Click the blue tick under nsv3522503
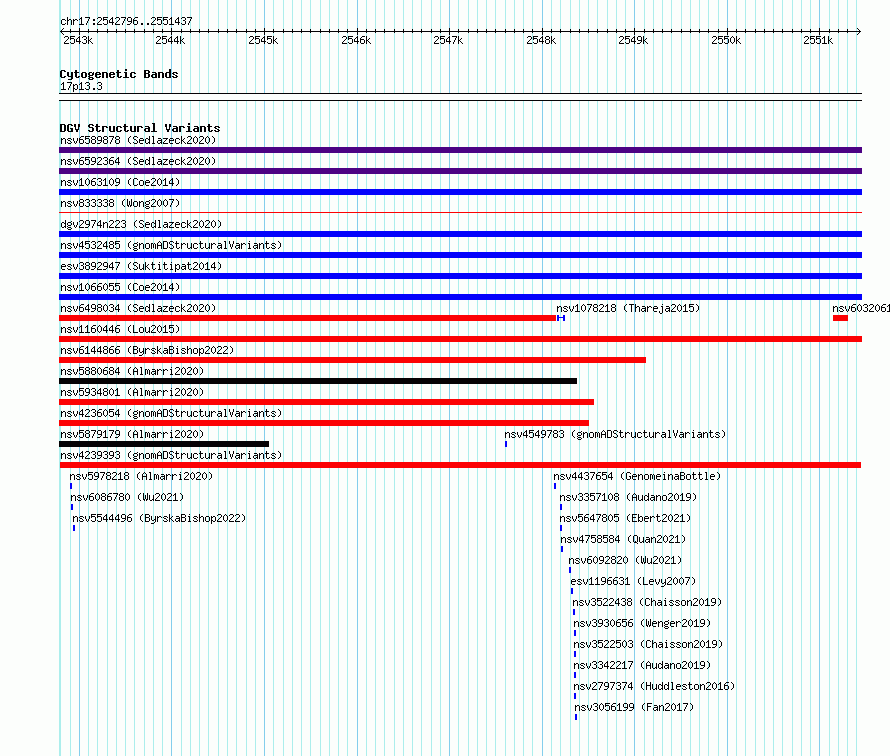Screen dimensions: 890x756 (x=575, y=654)
